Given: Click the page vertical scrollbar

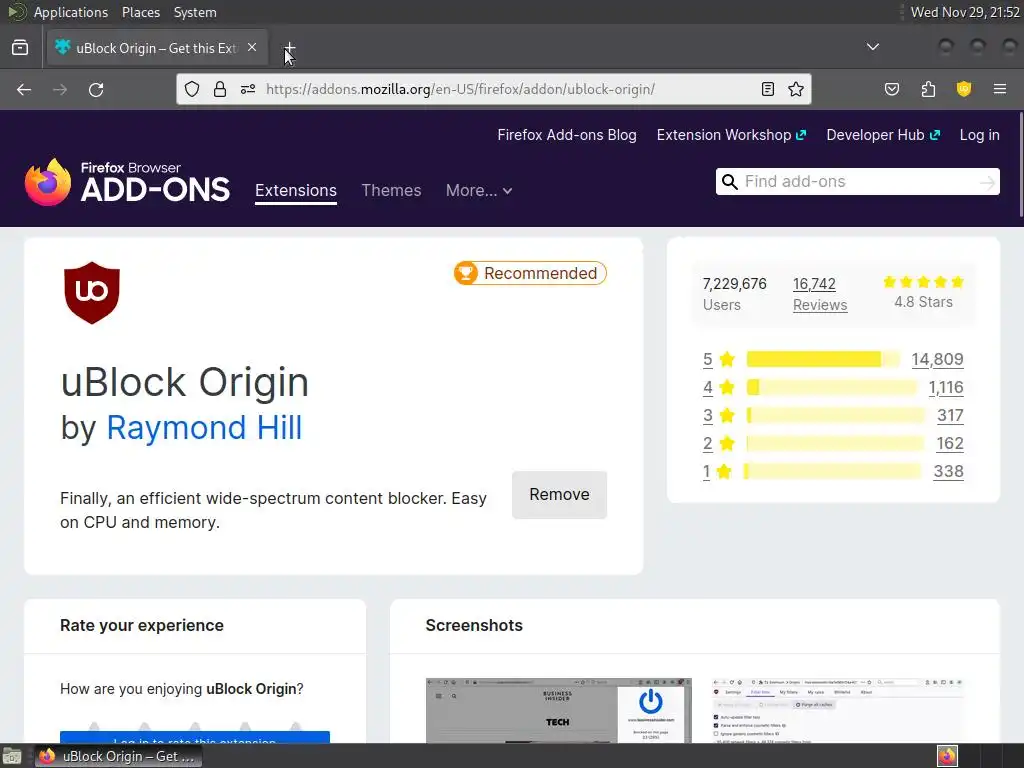Looking at the screenshot, I should pos(1020,165).
